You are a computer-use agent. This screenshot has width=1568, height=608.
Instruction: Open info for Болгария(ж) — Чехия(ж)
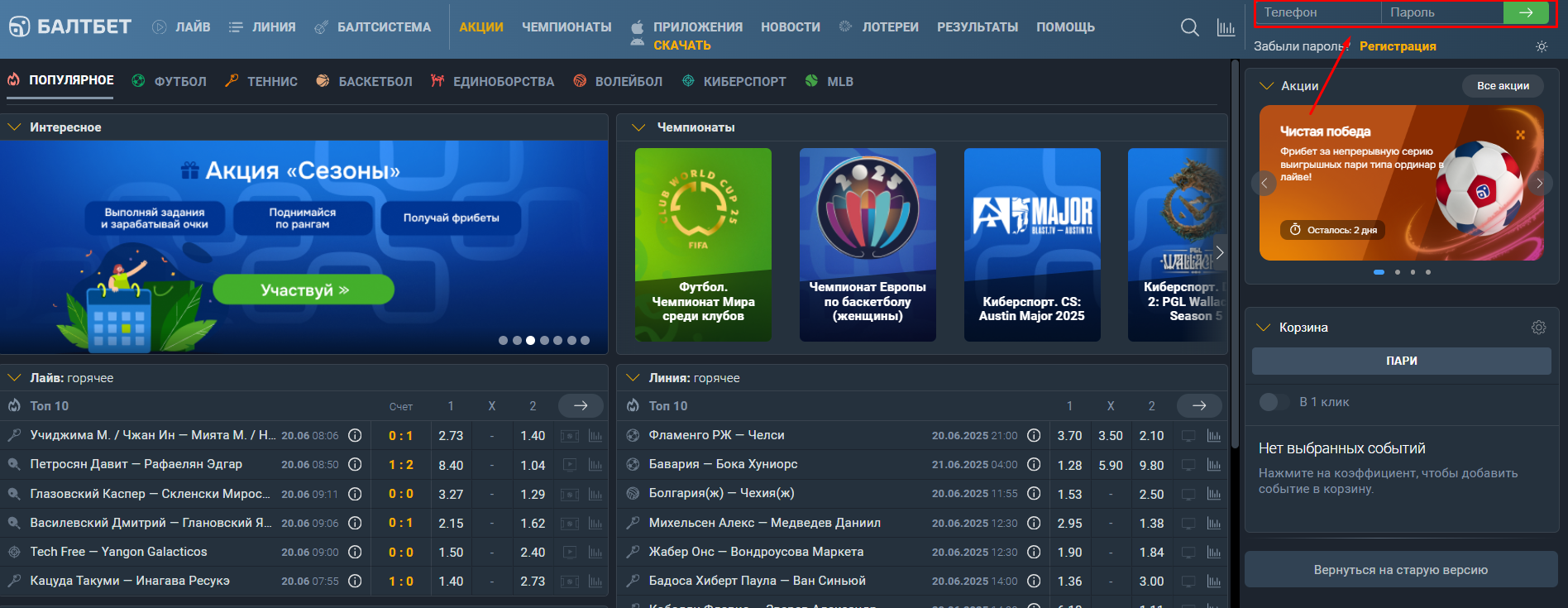point(1034,494)
